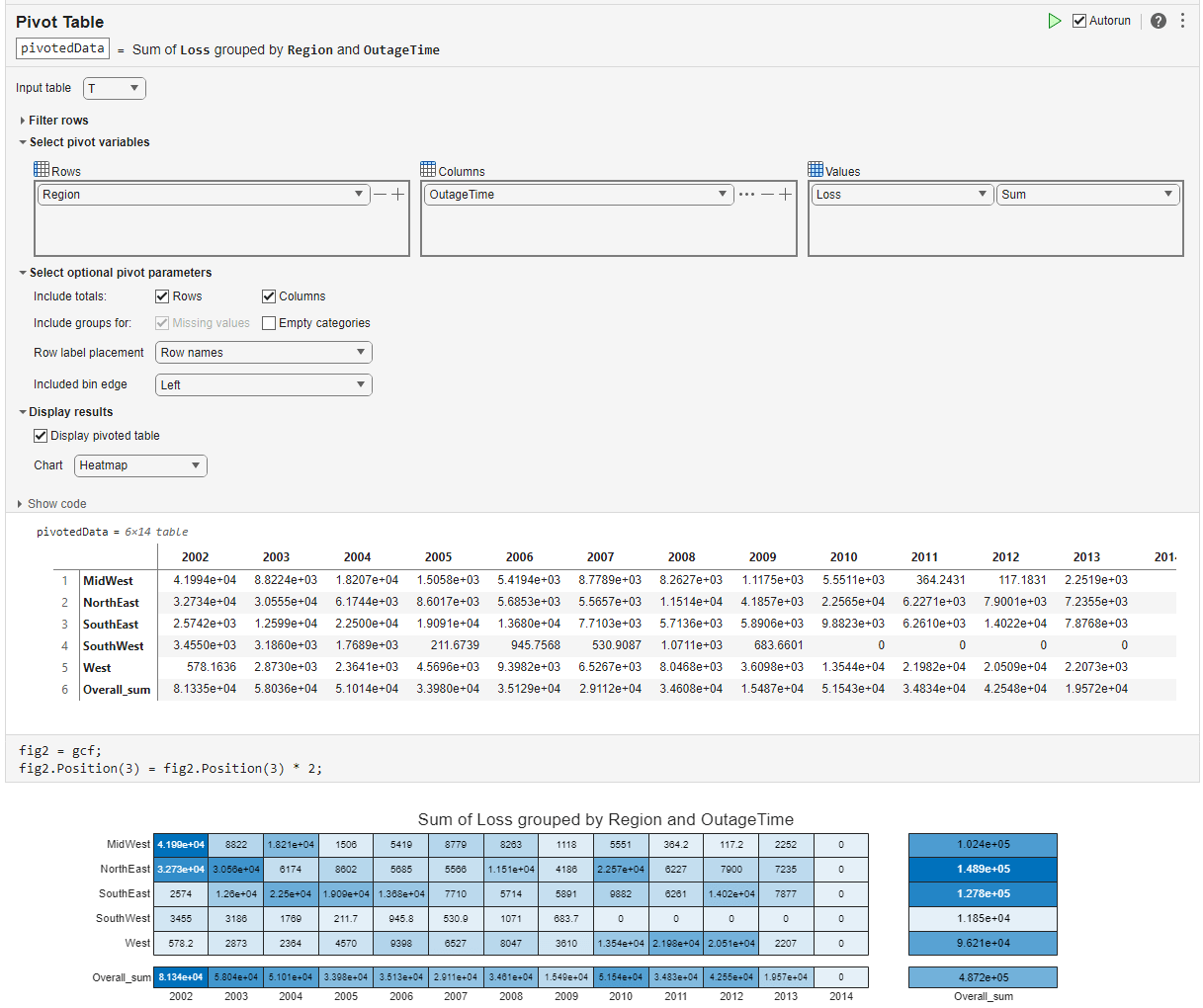Click the dark blue MidWest 2002 heatmap cell

181,845
